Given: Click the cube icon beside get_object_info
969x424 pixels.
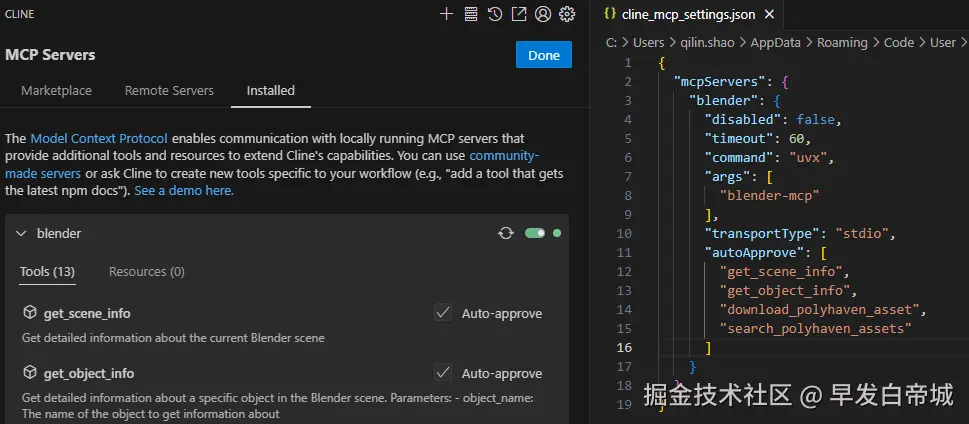Looking at the screenshot, I should point(30,373).
